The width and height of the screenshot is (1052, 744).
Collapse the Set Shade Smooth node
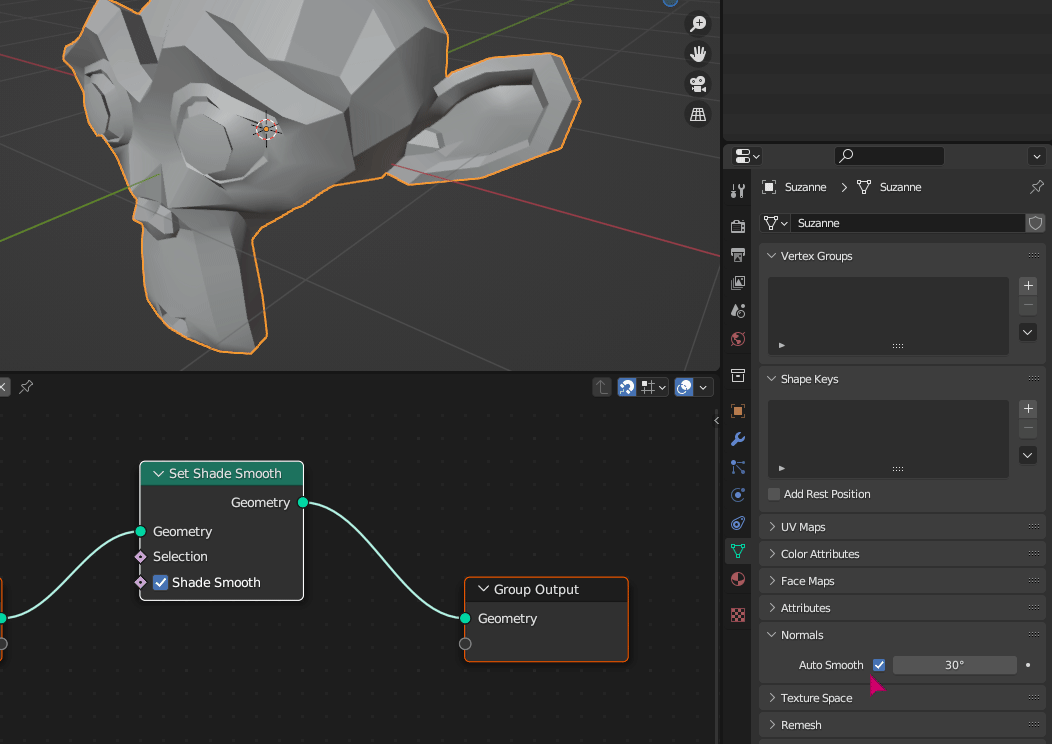tap(158, 474)
